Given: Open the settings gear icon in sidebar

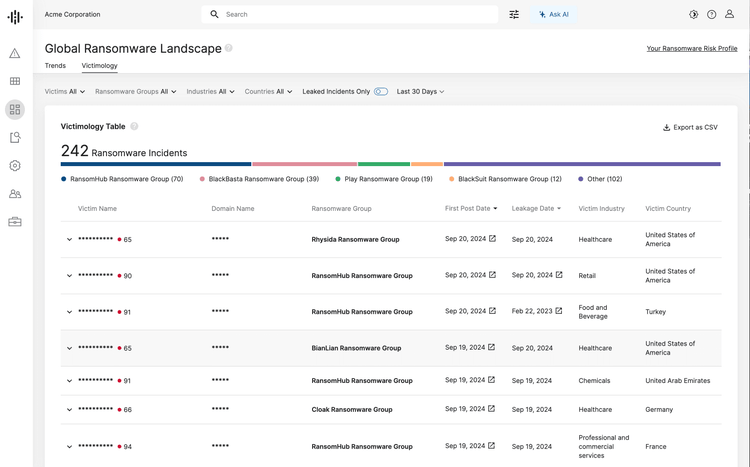Looking at the screenshot, I should point(15,166).
